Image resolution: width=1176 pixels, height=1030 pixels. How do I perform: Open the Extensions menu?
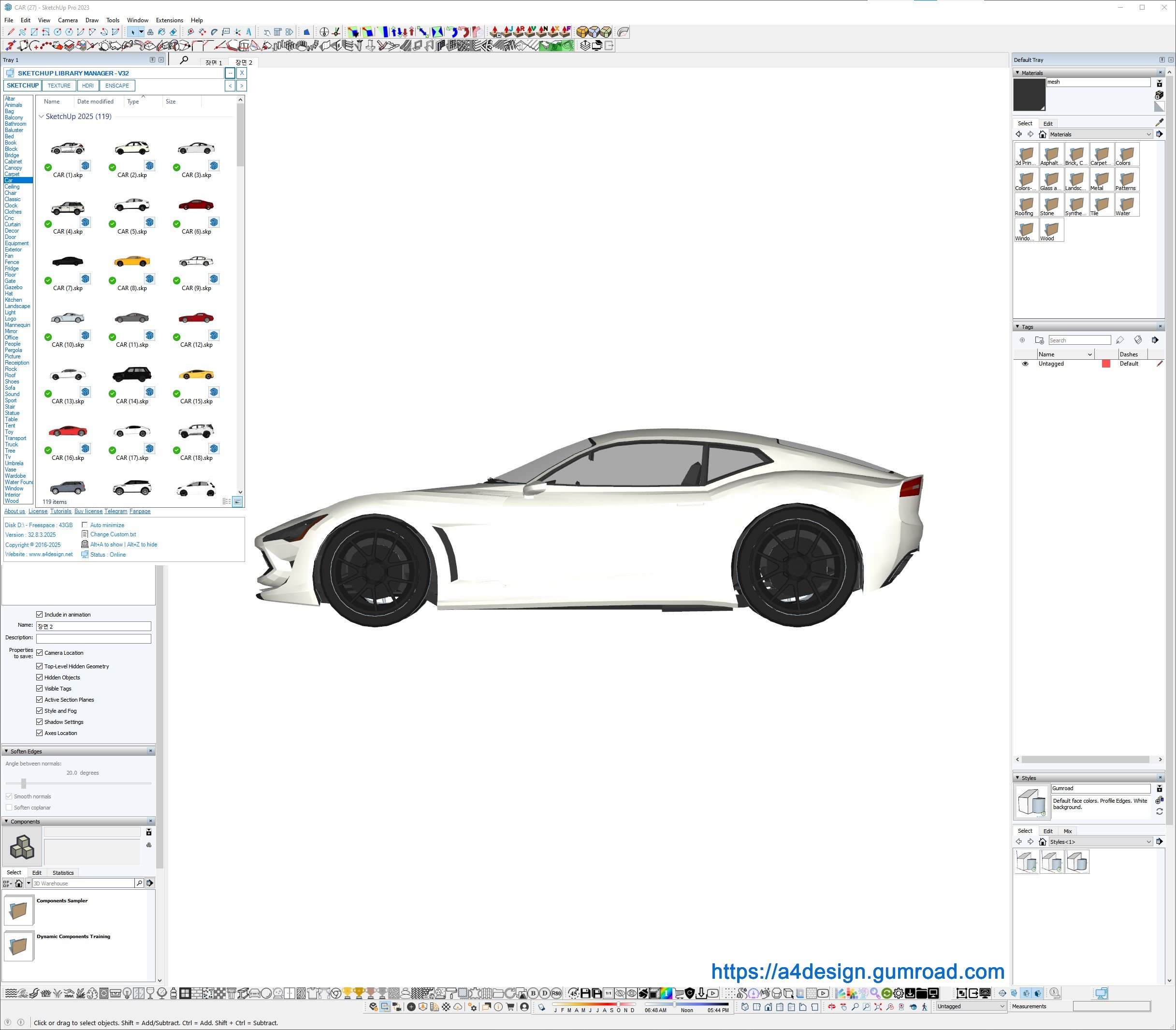(169, 20)
